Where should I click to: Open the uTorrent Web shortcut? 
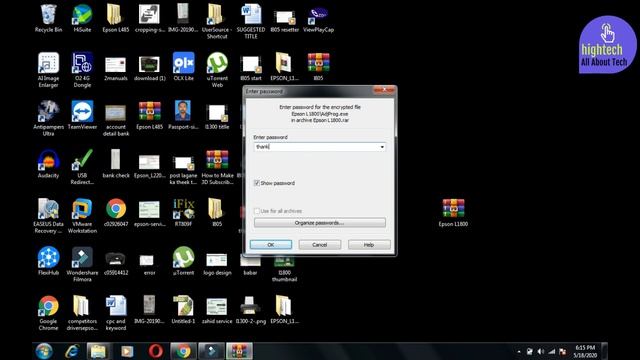217,69
